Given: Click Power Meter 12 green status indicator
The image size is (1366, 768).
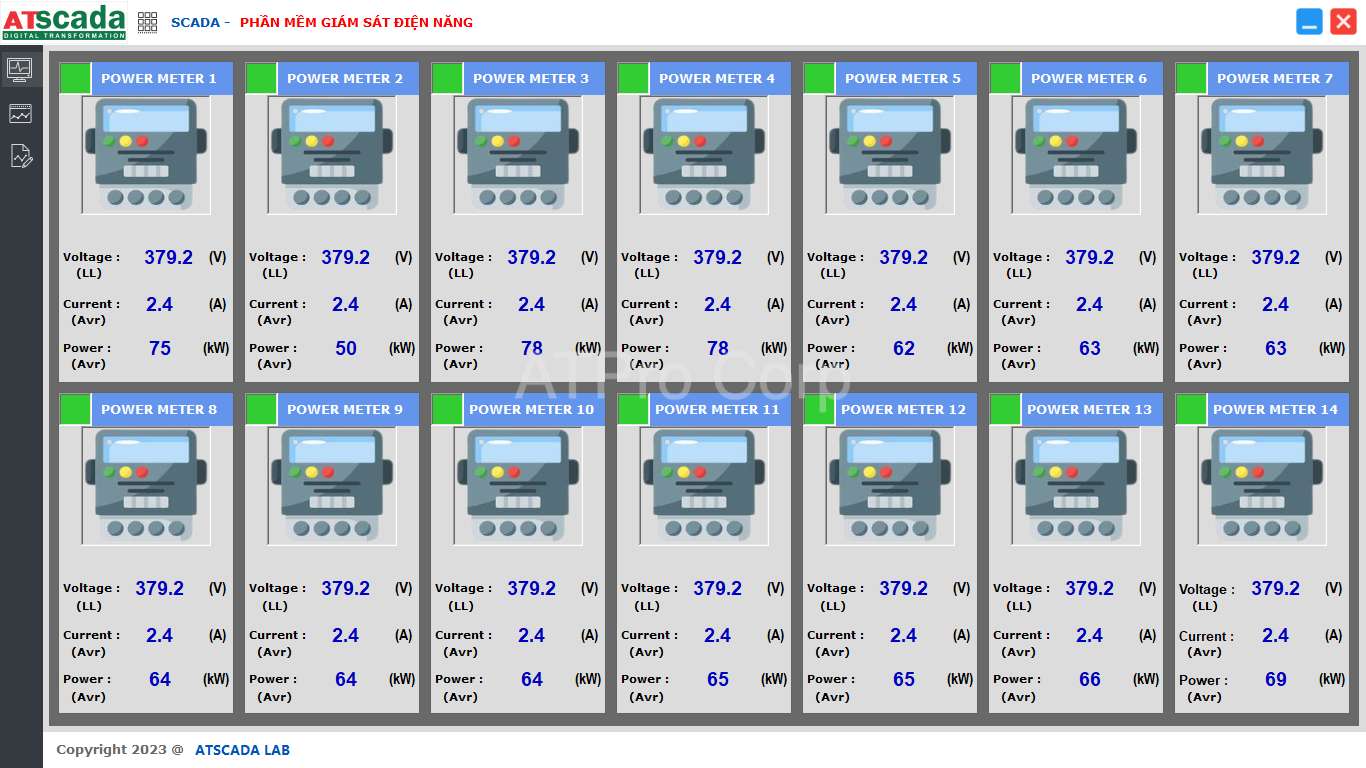Looking at the screenshot, I should tap(819, 409).
